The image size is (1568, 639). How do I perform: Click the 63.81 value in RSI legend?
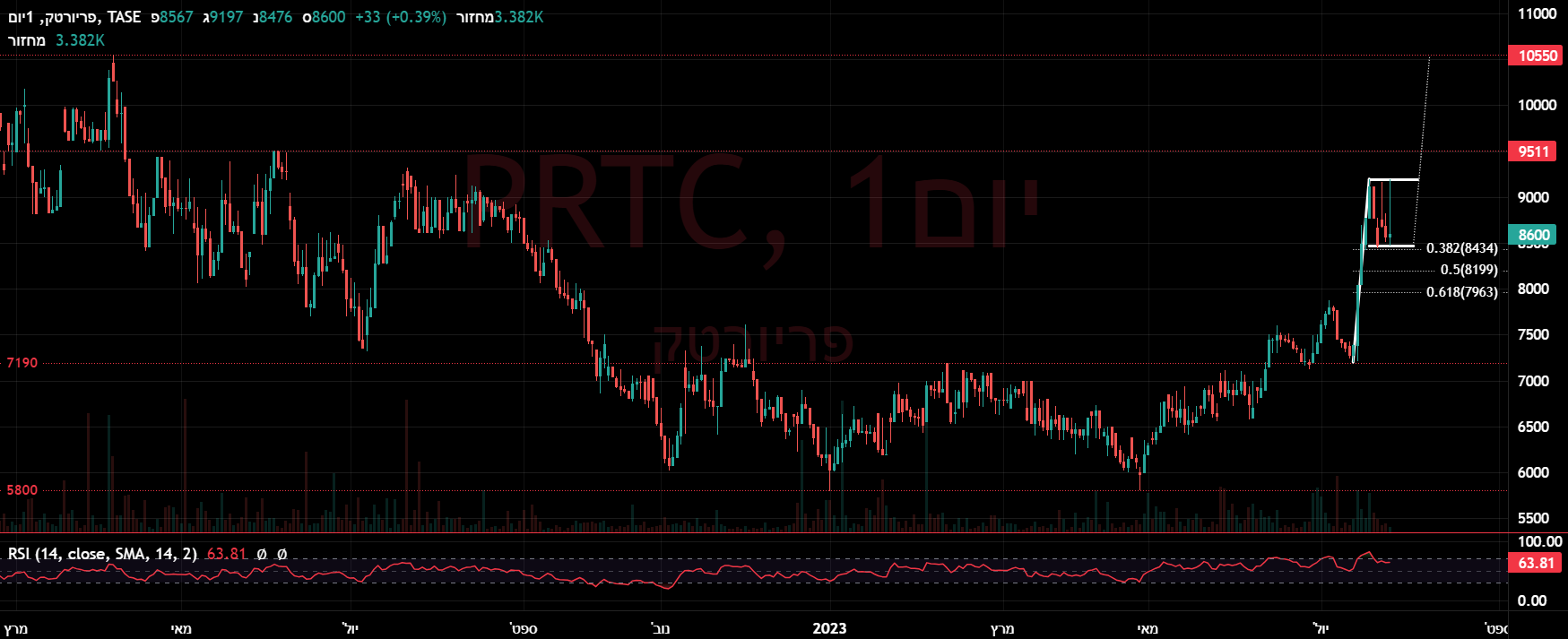tap(227, 554)
